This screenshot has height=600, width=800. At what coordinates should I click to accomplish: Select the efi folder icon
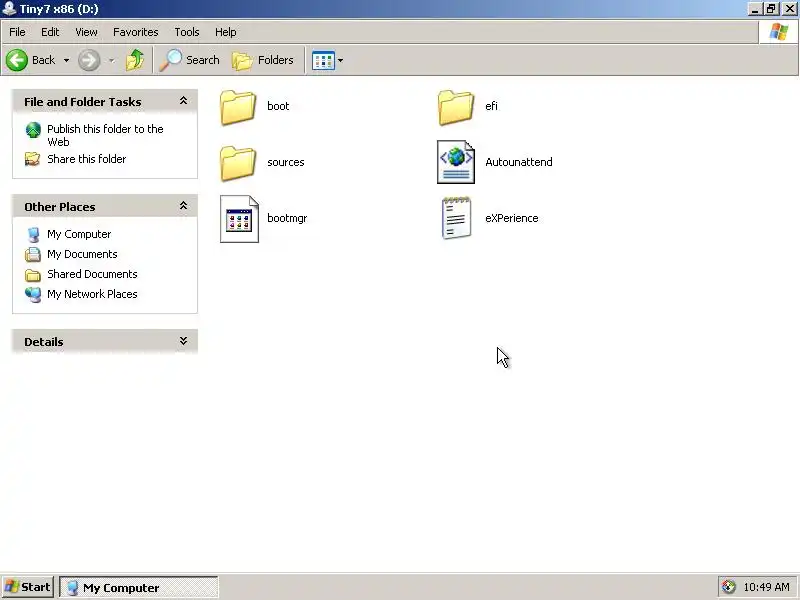click(456, 107)
